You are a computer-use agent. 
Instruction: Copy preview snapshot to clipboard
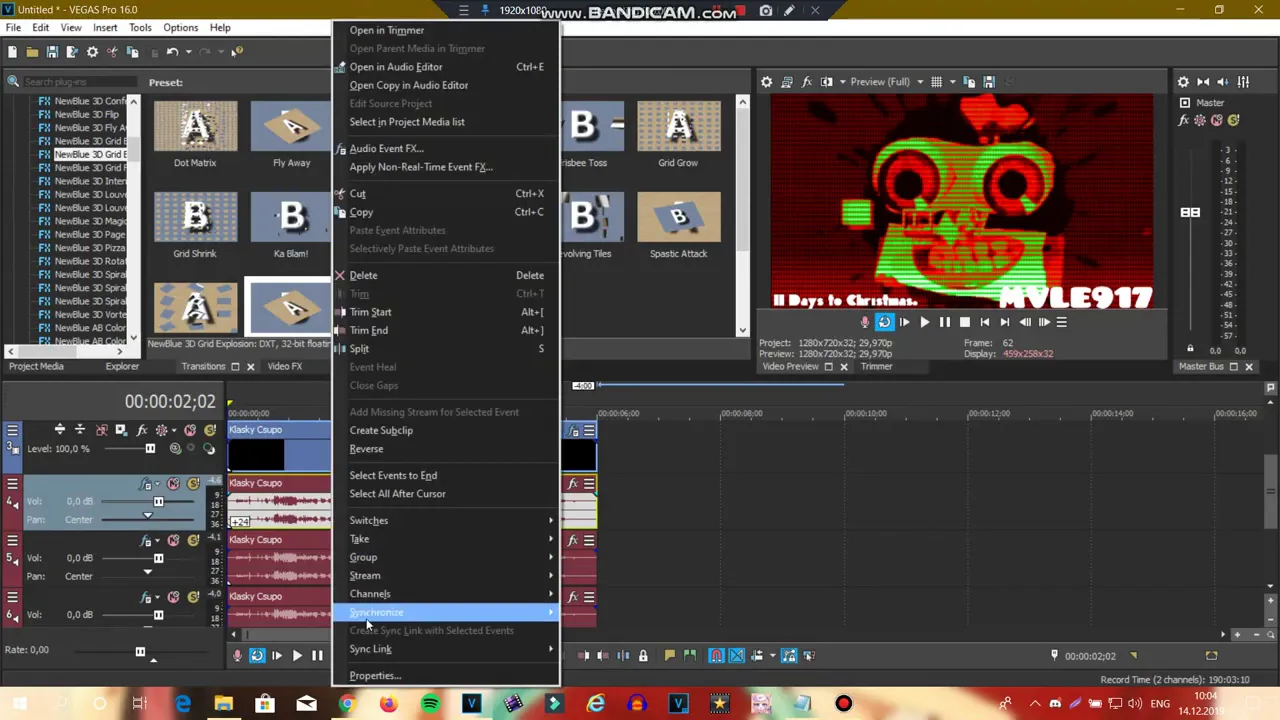tap(969, 82)
